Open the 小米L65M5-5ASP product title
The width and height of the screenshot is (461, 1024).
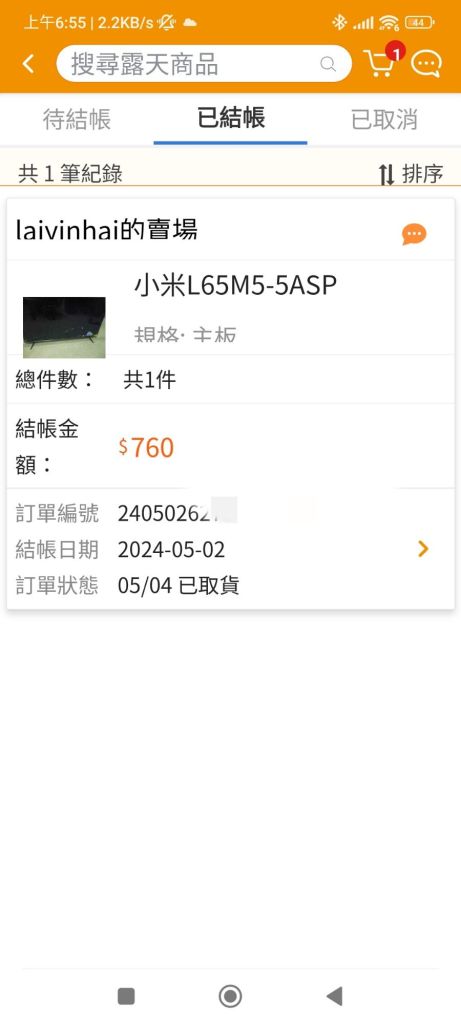point(236,285)
